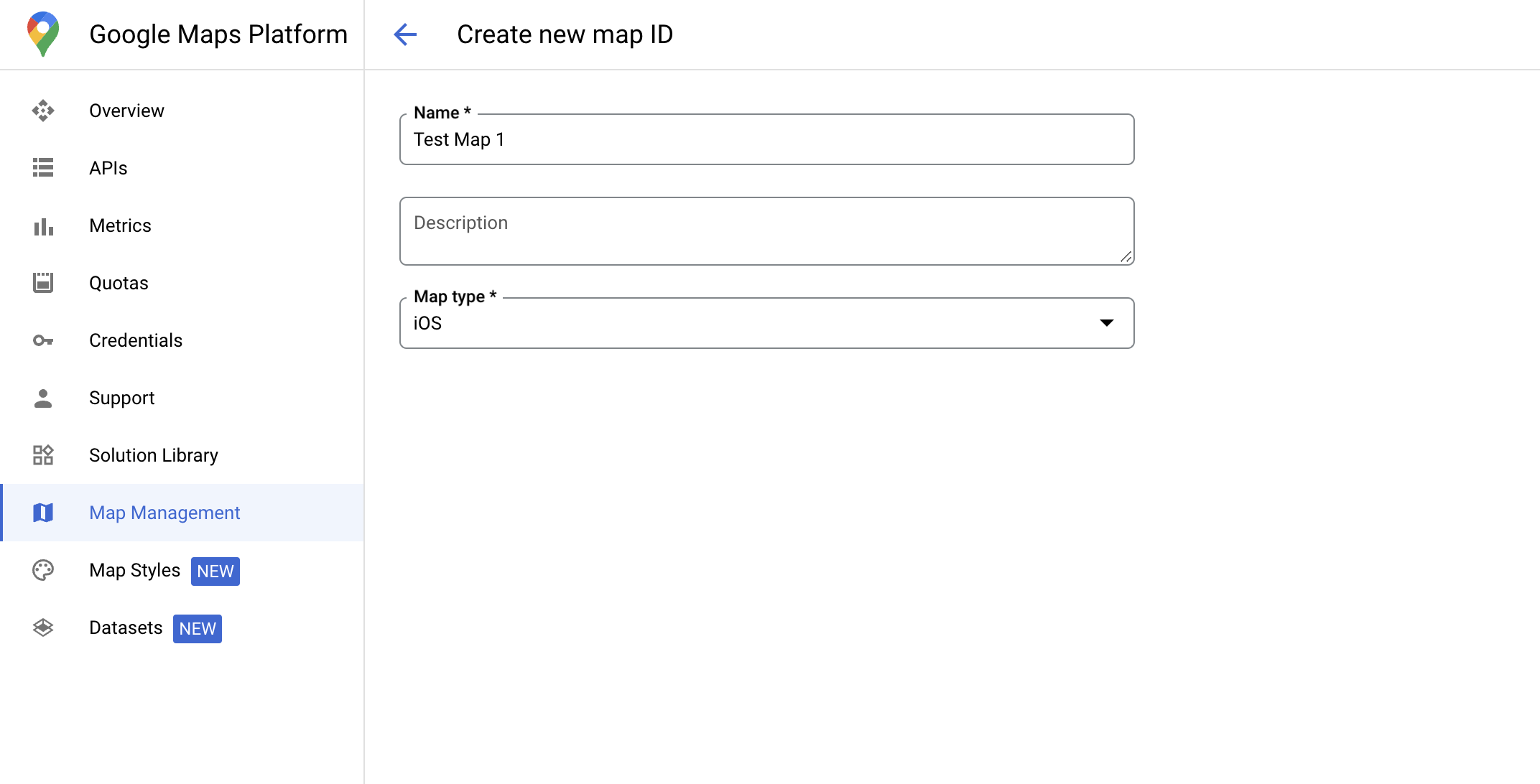Open the Solution Library menu item
This screenshot has width=1540, height=784.
[x=152, y=455]
